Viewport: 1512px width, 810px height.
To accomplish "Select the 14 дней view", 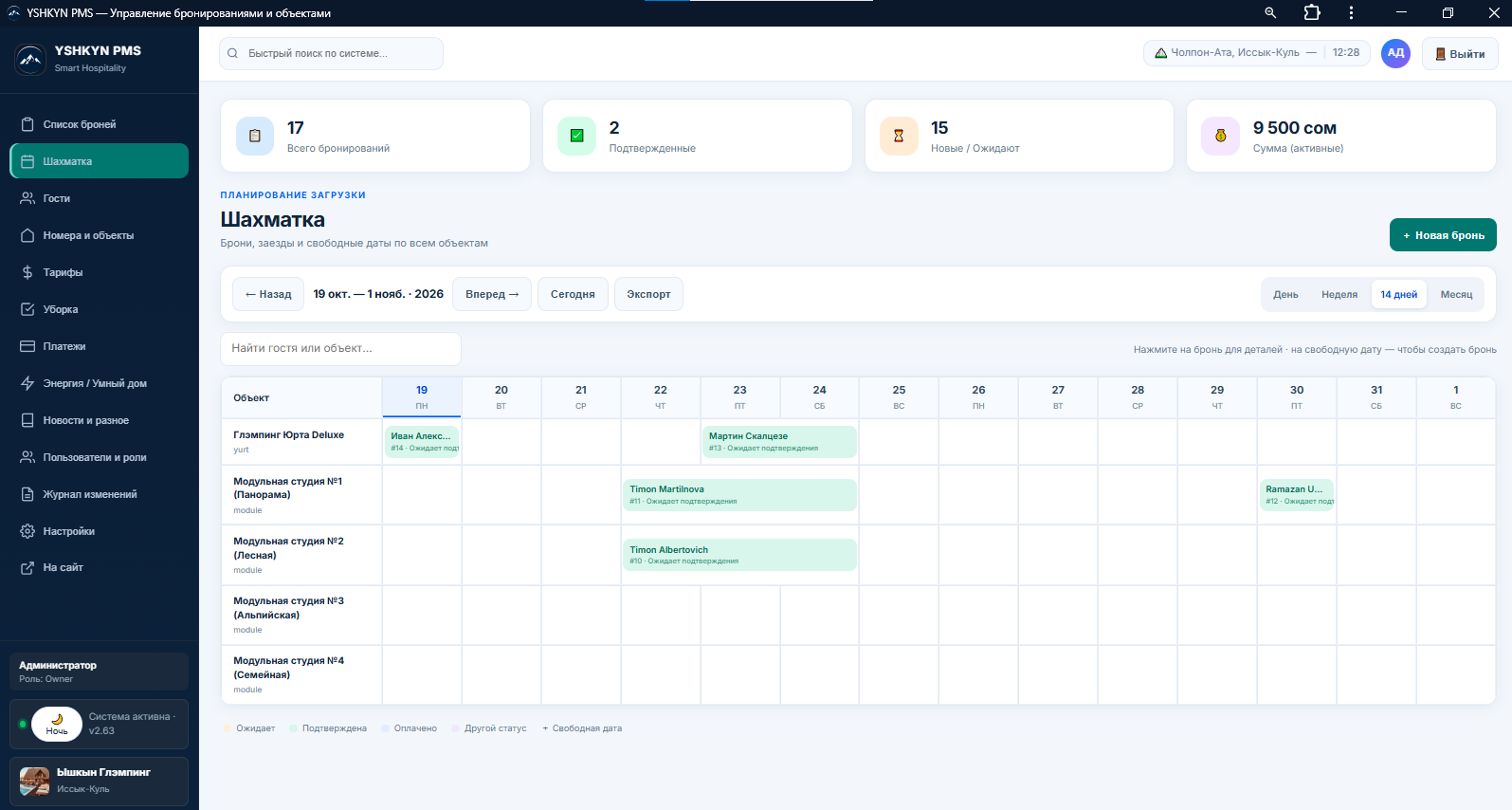I will [x=1399, y=294].
